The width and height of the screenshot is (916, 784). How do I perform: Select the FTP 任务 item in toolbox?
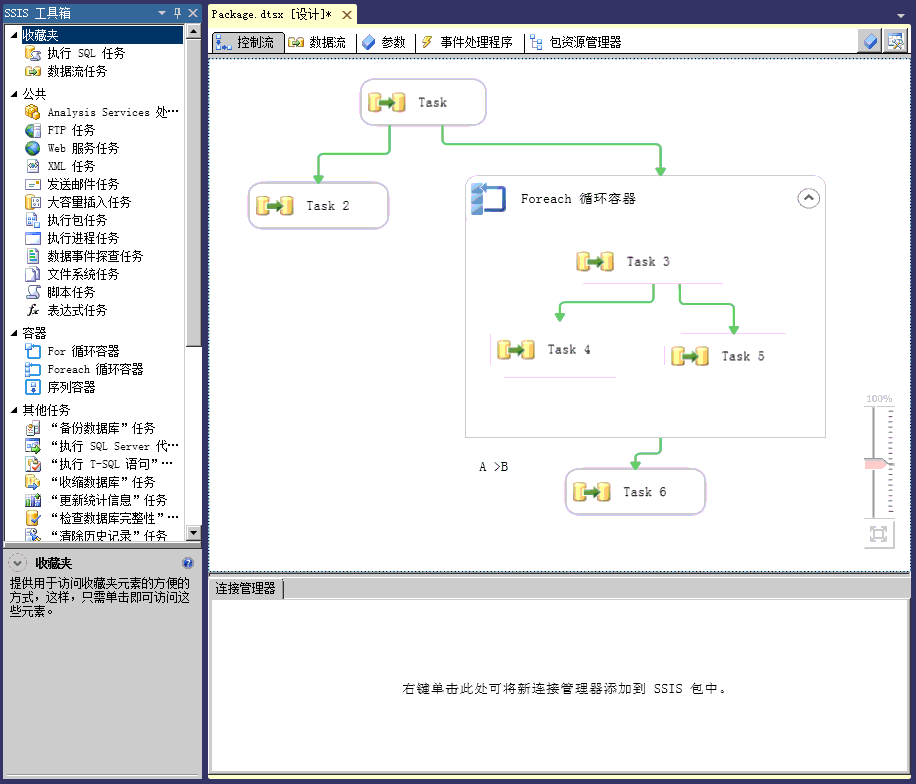pyautogui.click(x=71, y=130)
